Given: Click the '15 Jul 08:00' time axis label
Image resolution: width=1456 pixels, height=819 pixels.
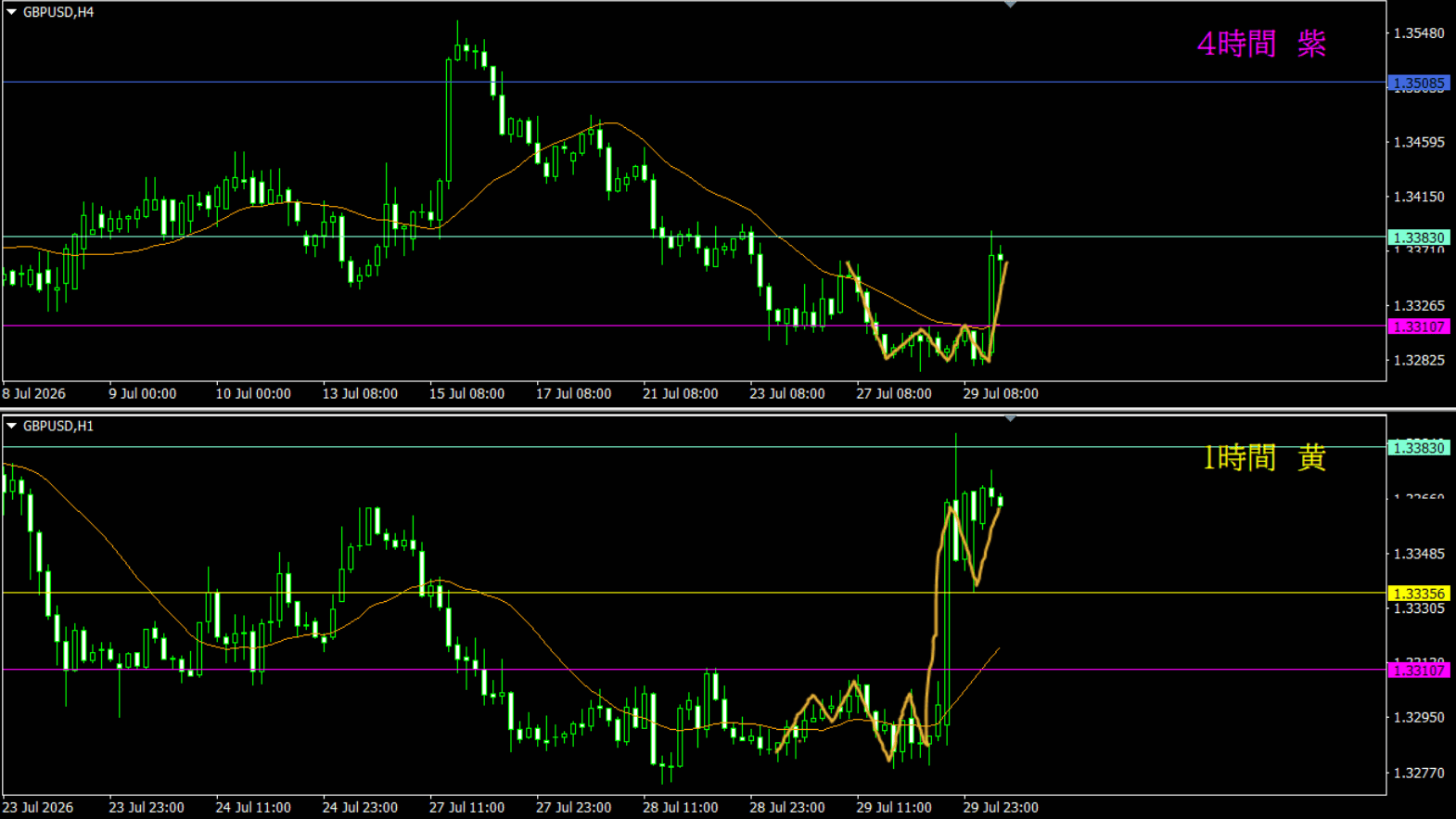Looking at the screenshot, I should [466, 393].
